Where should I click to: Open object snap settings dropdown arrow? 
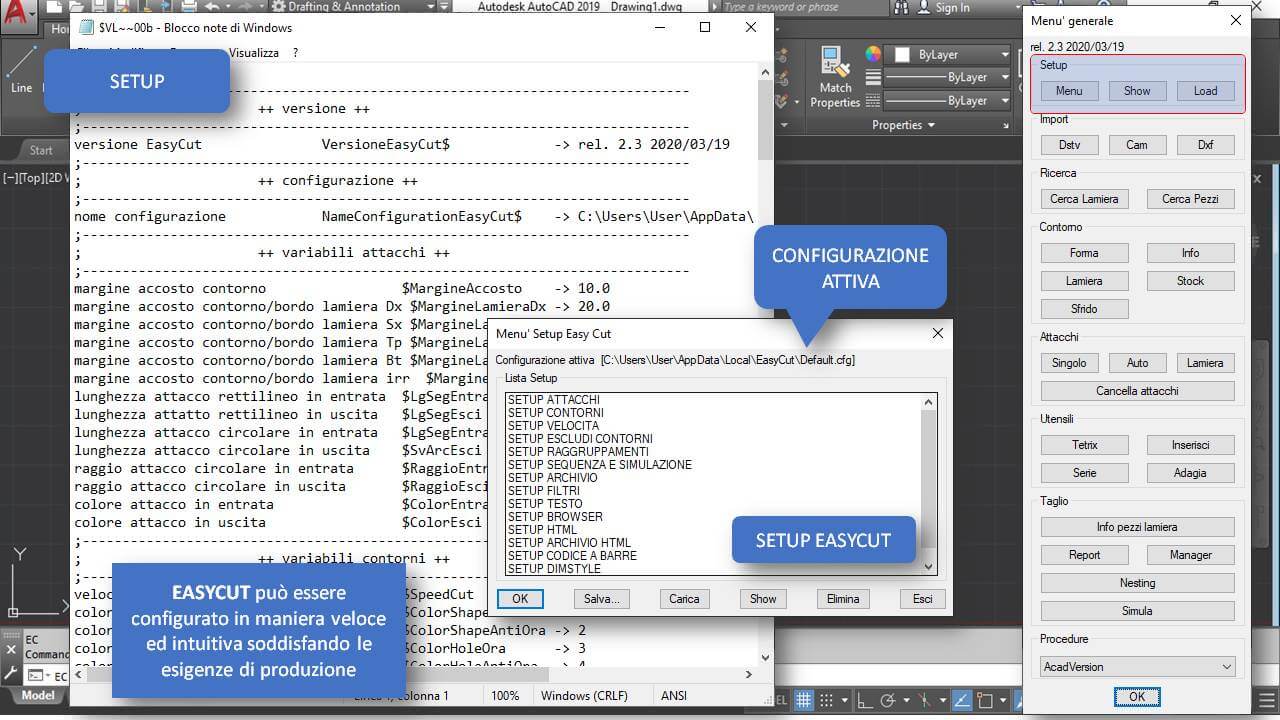click(x=1002, y=701)
